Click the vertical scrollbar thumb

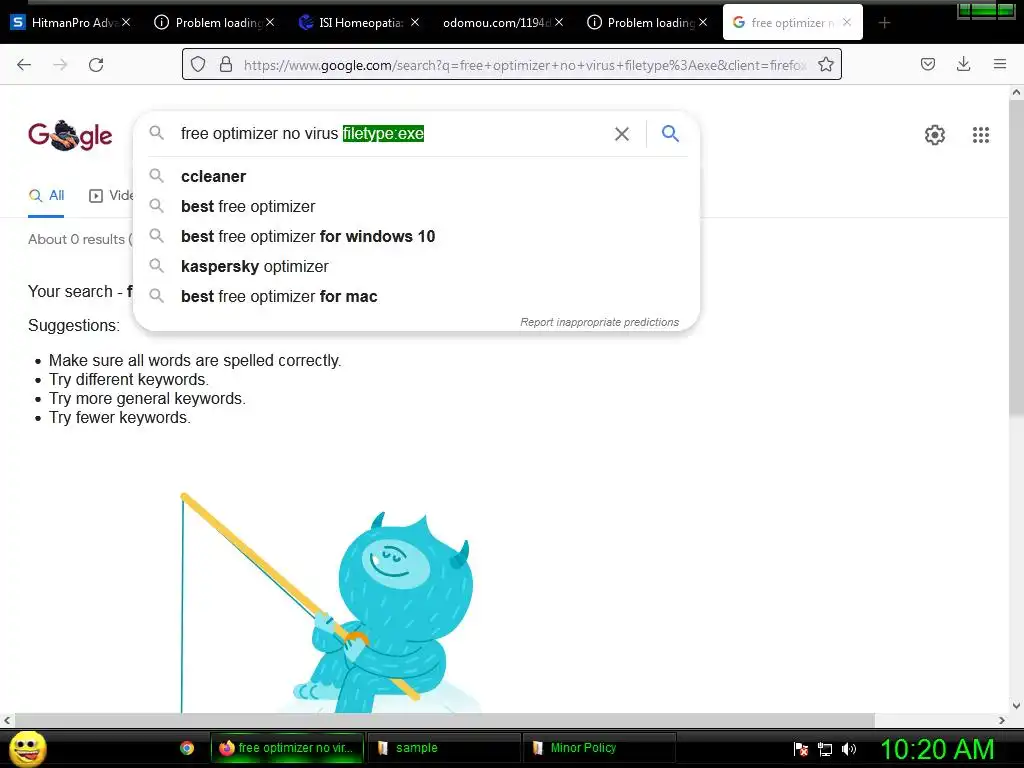pyautogui.click(x=1016, y=258)
